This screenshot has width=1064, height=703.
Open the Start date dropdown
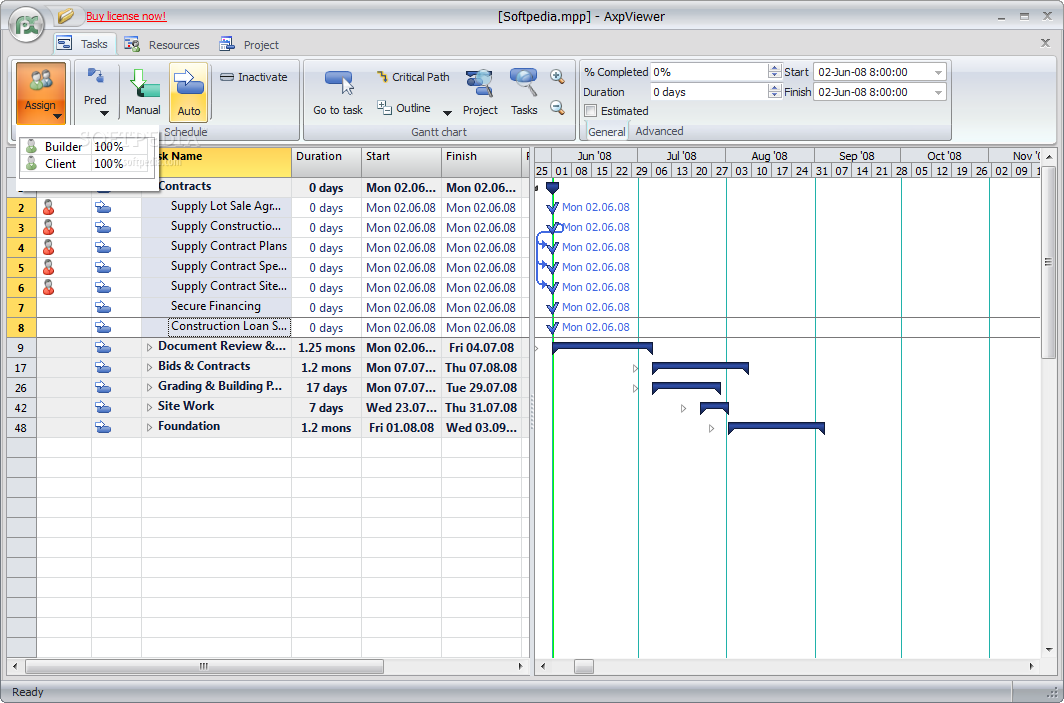pyautogui.click(x=938, y=72)
